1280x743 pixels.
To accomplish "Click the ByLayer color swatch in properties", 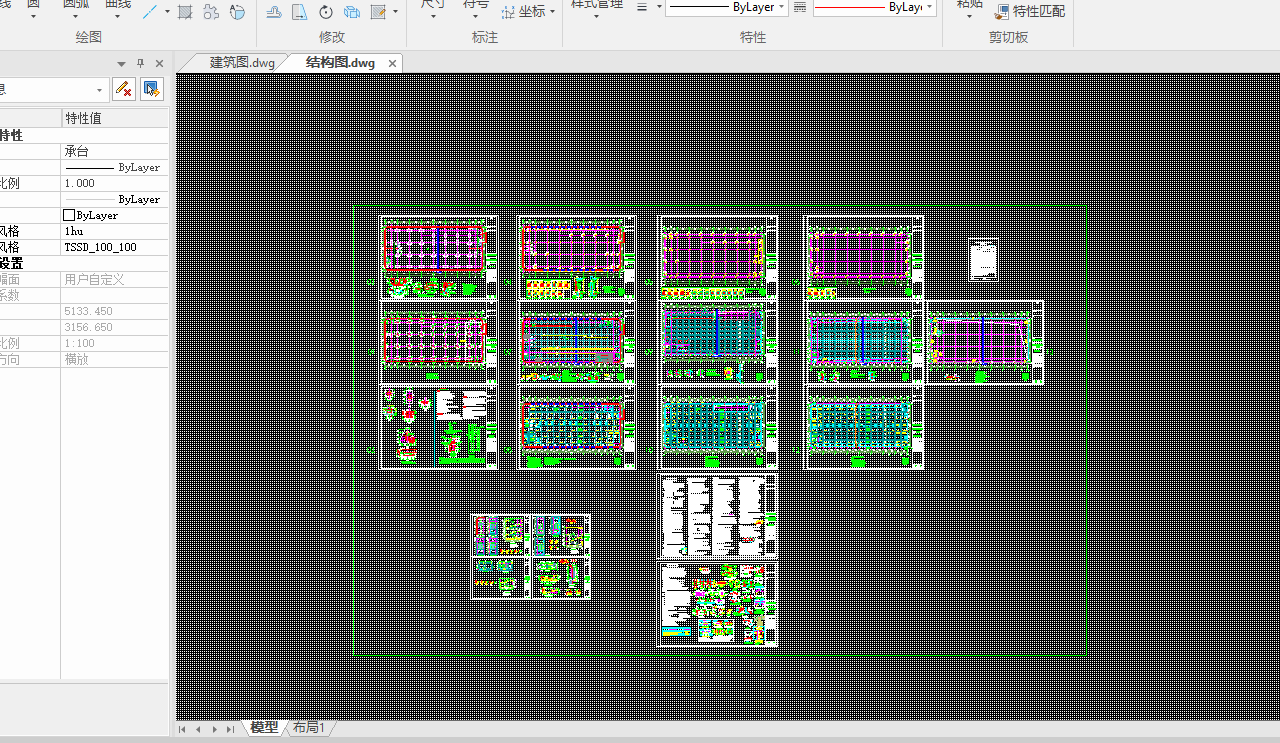I will point(69,215).
